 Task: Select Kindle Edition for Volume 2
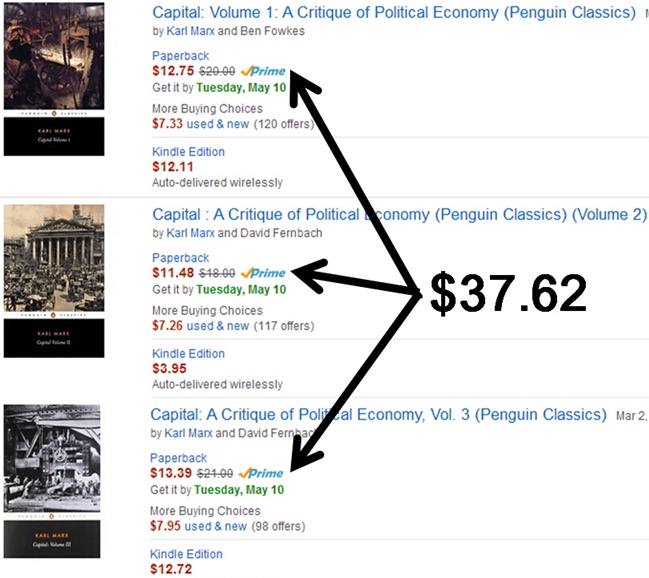click(x=188, y=353)
